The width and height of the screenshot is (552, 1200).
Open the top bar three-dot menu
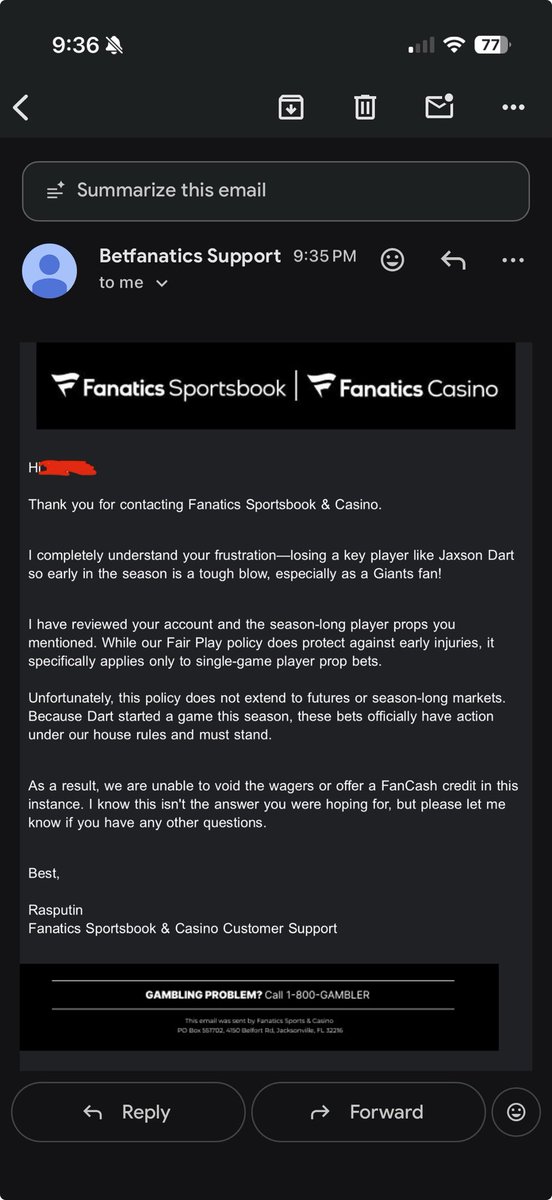513,107
